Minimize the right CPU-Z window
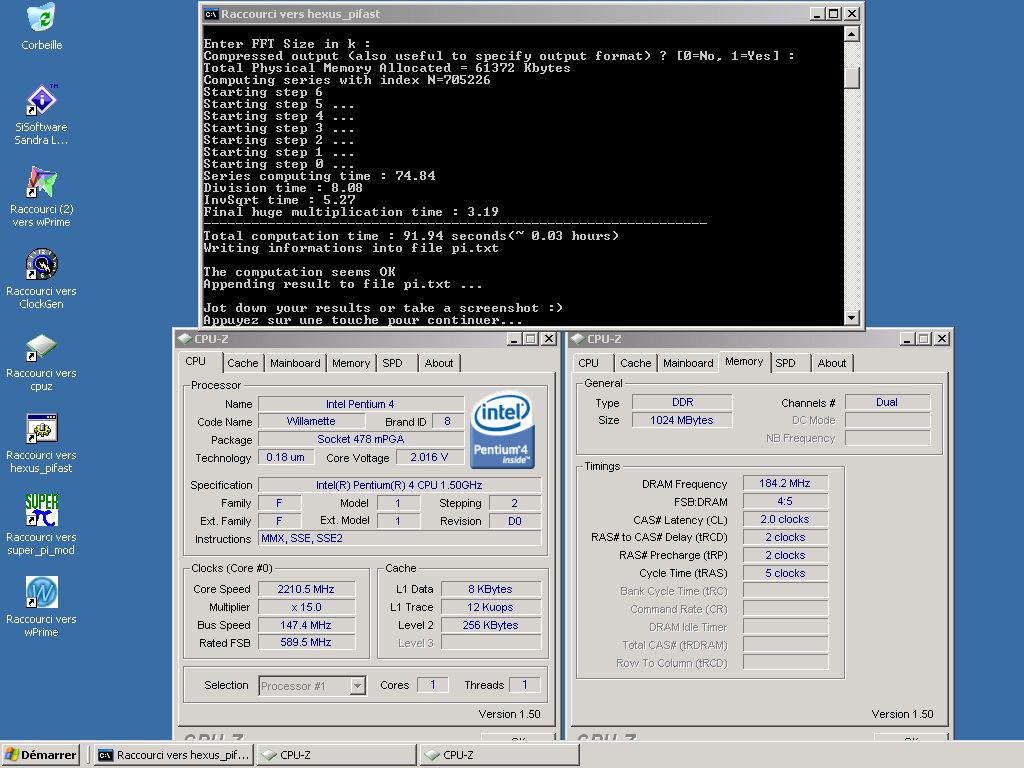 tap(907, 338)
